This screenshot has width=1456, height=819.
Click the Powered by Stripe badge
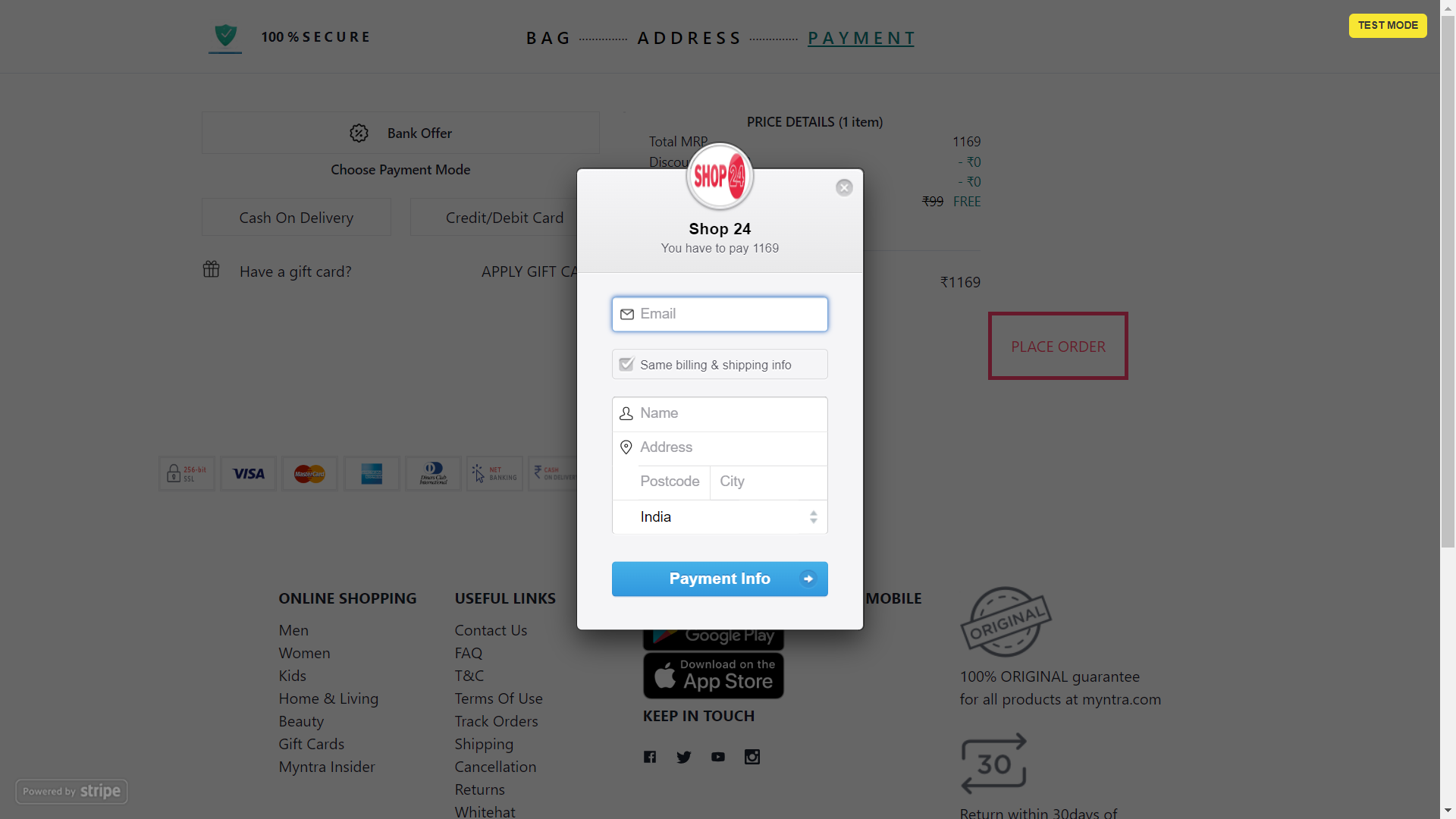click(71, 791)
